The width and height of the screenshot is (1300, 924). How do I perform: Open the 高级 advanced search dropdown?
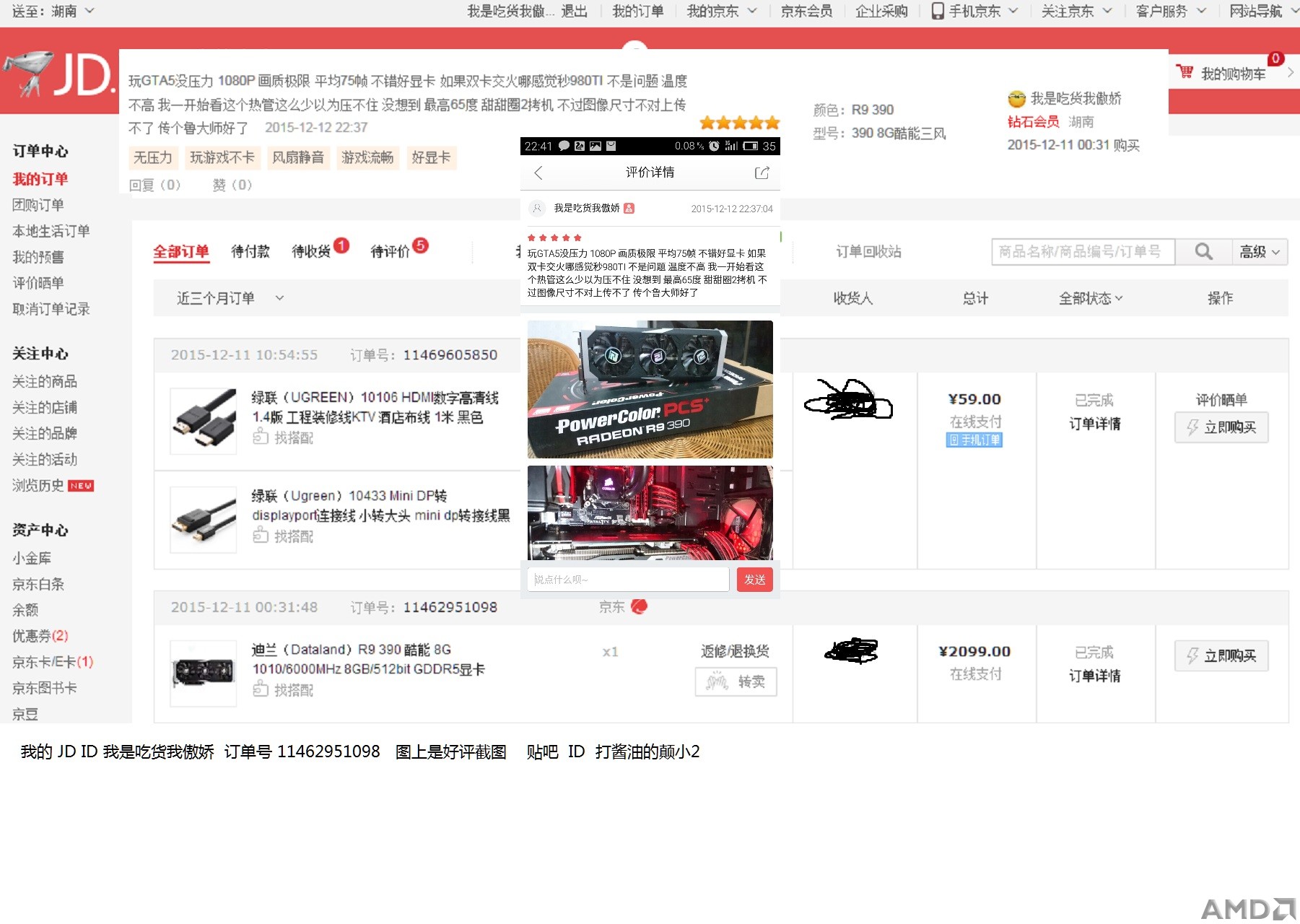tap(1260, 252)
